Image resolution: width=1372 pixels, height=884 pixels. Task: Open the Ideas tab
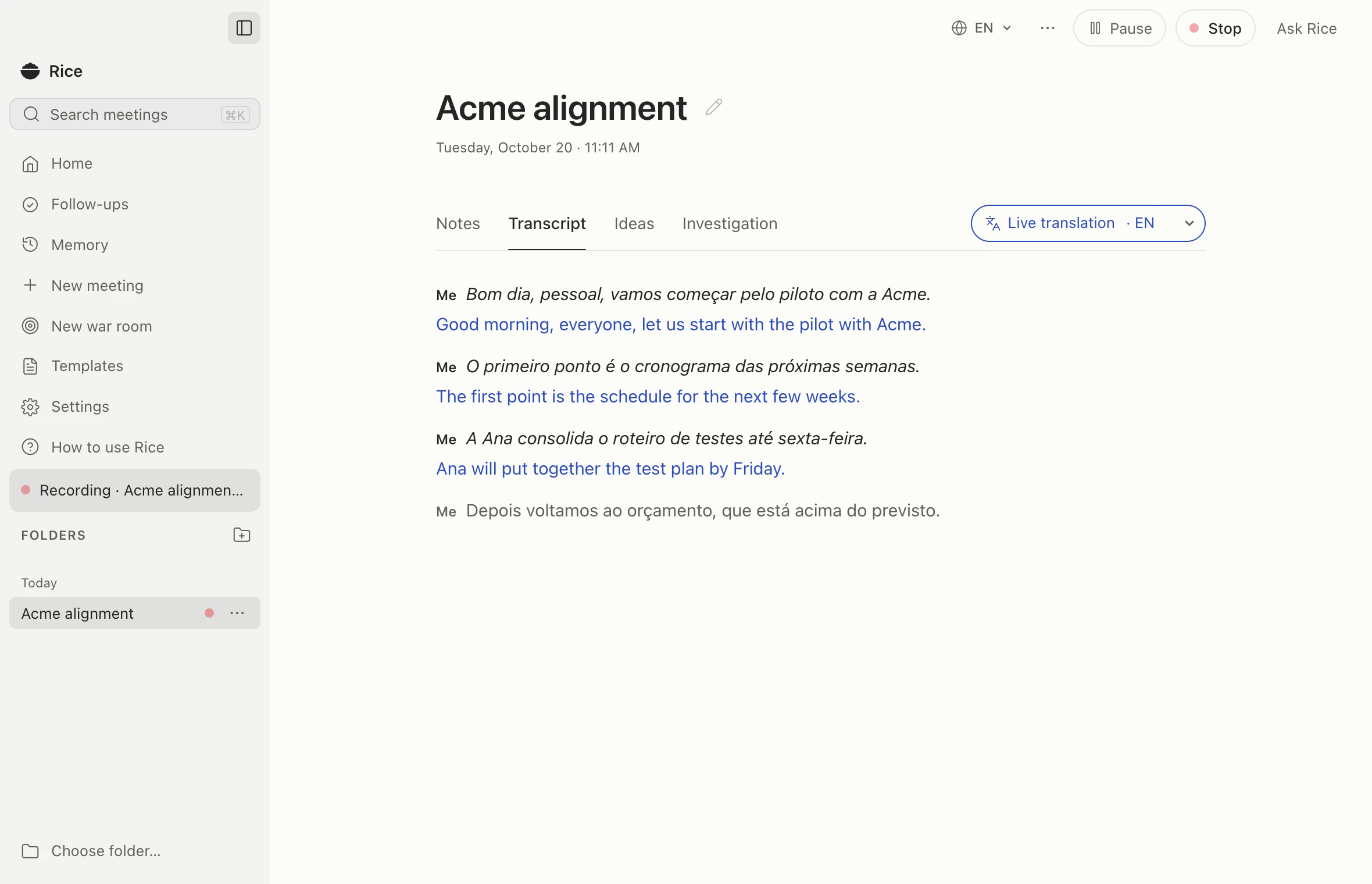pyautogui.click(x=634, y=224)
